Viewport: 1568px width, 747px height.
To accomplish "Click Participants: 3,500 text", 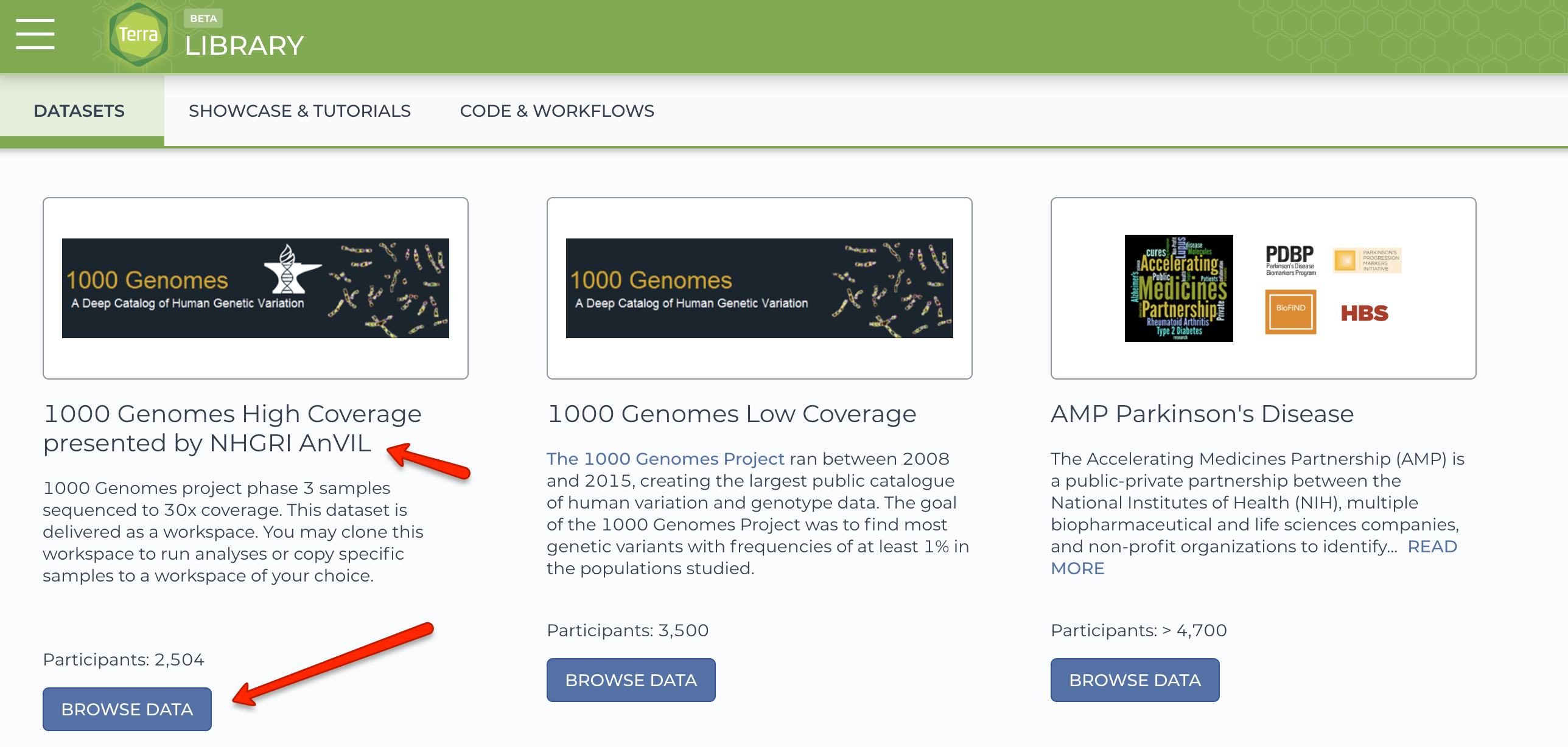I will (x=628, y=630).
